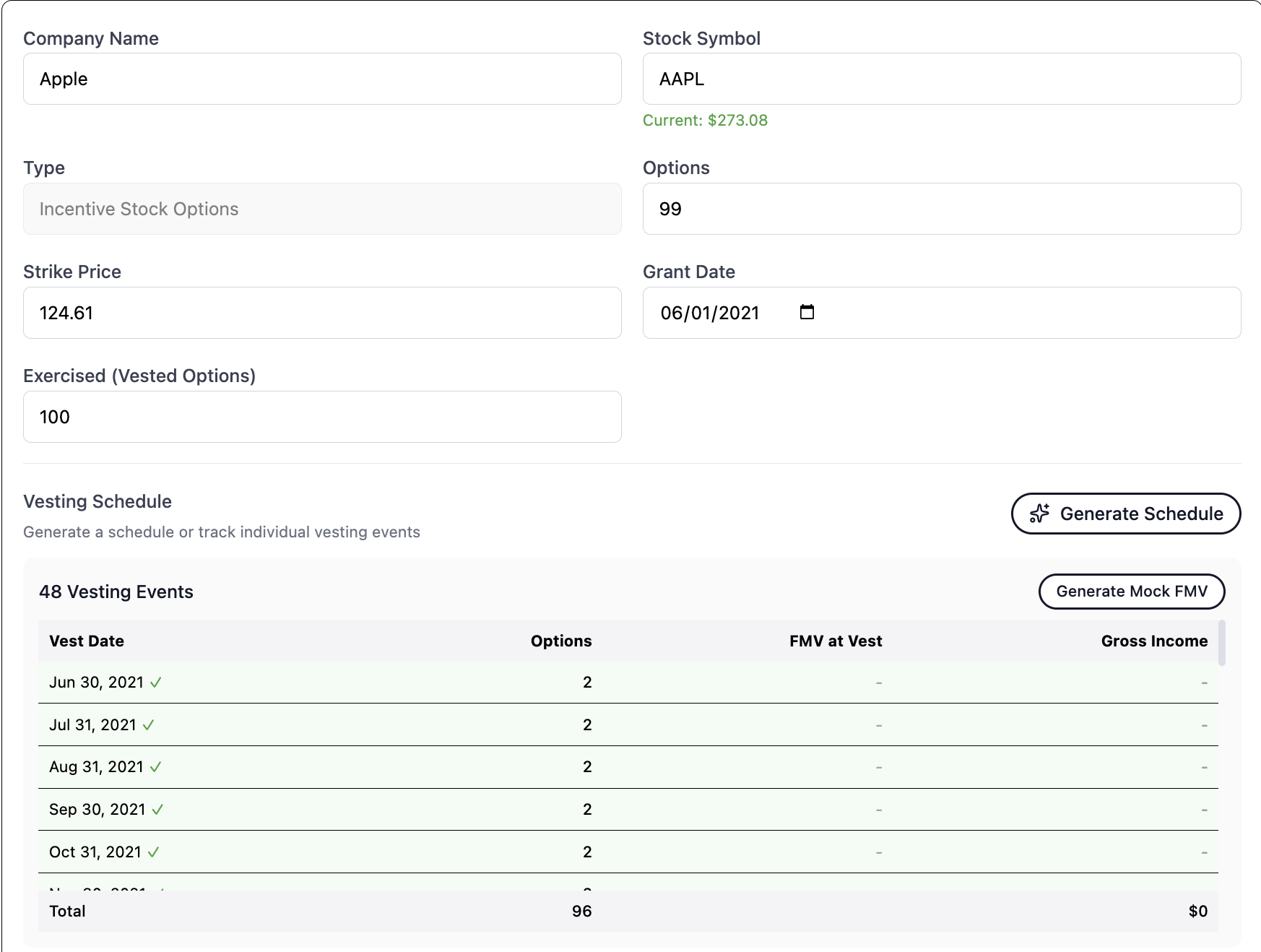Click the FMV at Vest dash for Oct 31, 2021
1261x952 pixels.
click(879, 852)
